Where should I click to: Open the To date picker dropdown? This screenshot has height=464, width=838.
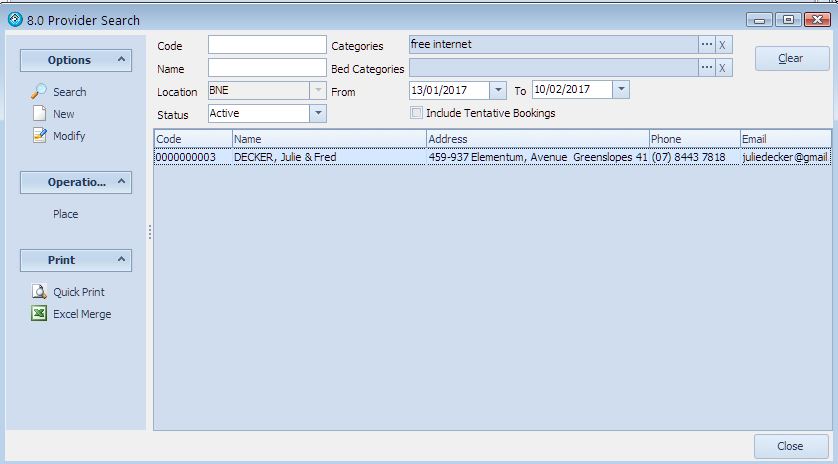tap(620, 90)
